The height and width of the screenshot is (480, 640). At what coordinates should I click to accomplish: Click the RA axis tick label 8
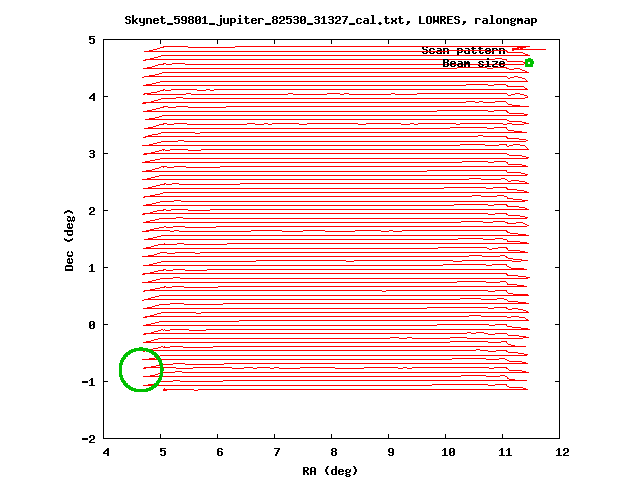coord(334,452)
